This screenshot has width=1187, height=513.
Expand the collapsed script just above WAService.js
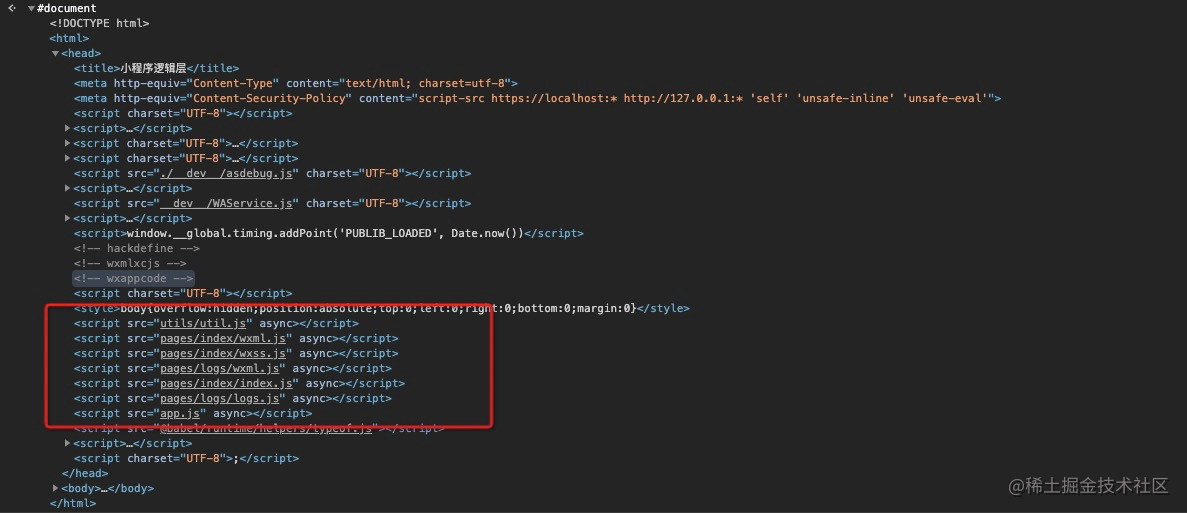[x=68, y=188]
